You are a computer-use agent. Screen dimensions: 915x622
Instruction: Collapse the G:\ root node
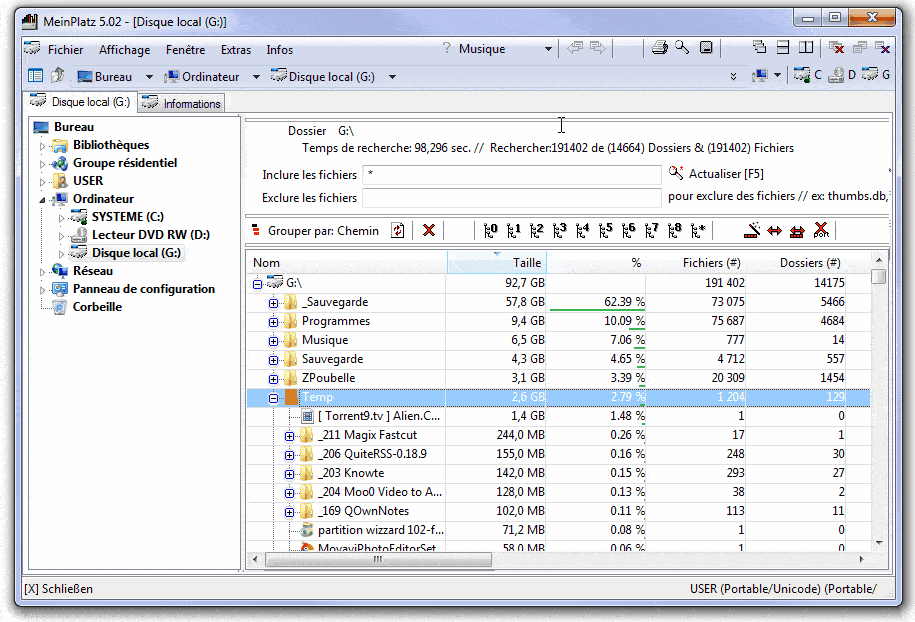pos(257,284)
